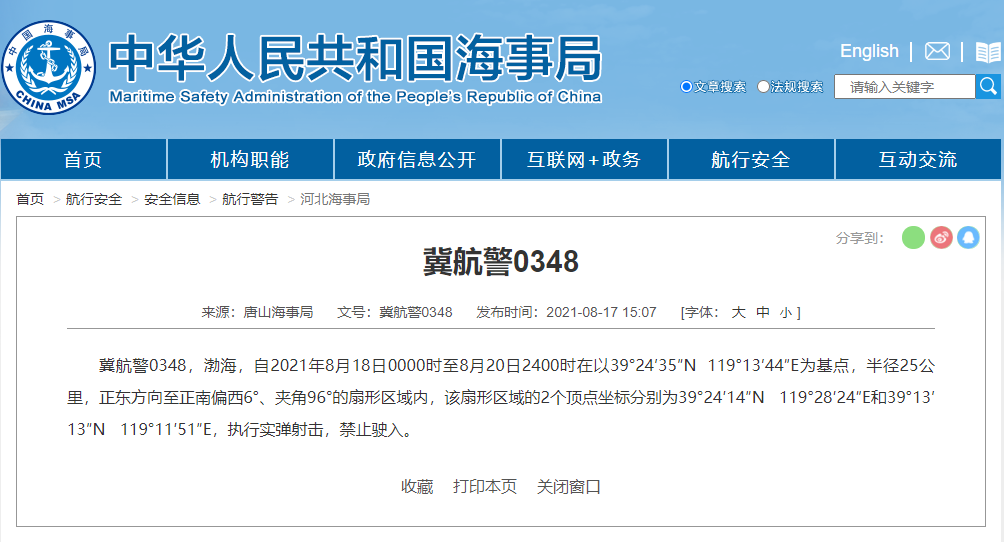Expand the 政府信息公开 navigation menu

click(x=417, y=160)
